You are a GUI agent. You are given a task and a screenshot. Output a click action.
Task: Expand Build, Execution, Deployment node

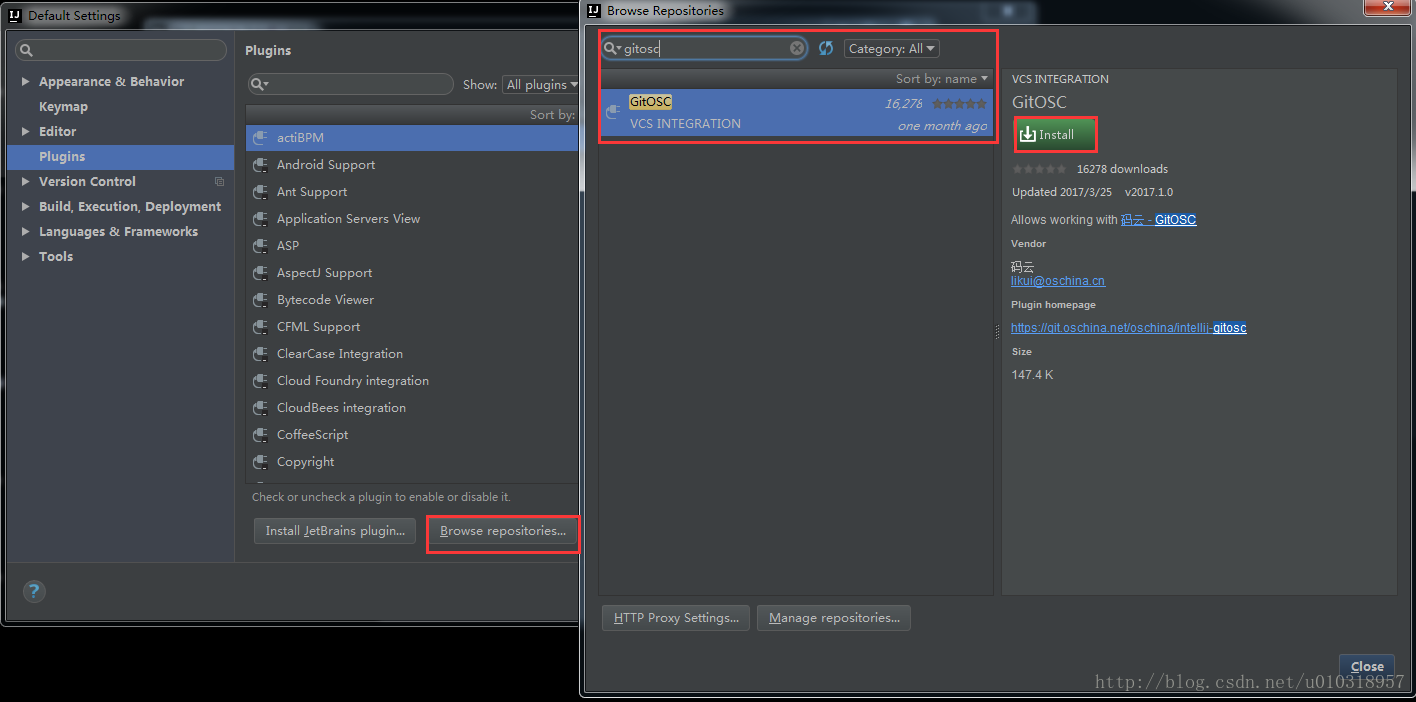click(25, 207)
